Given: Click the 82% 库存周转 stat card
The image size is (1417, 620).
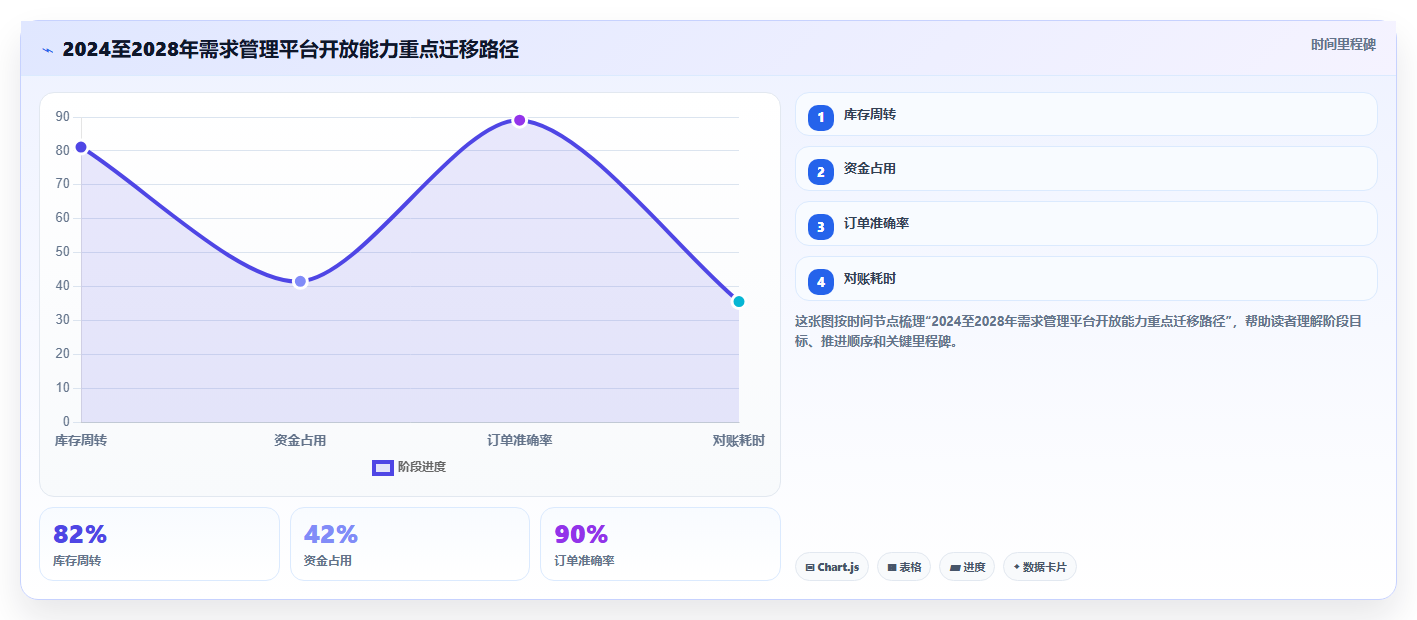Looking at the screenshot, I should [159, 544].
